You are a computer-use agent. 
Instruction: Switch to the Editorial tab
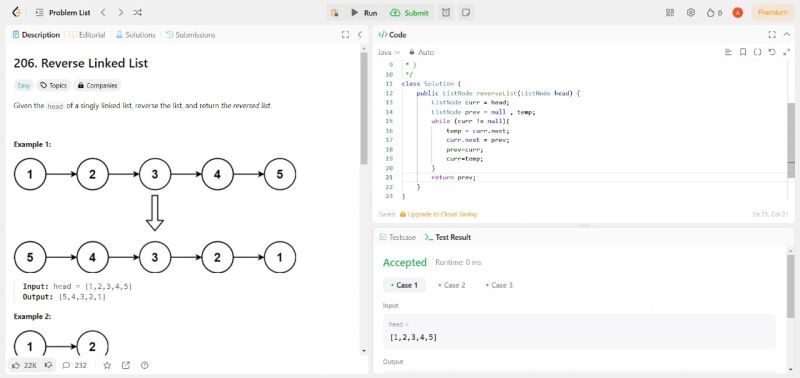87,35
